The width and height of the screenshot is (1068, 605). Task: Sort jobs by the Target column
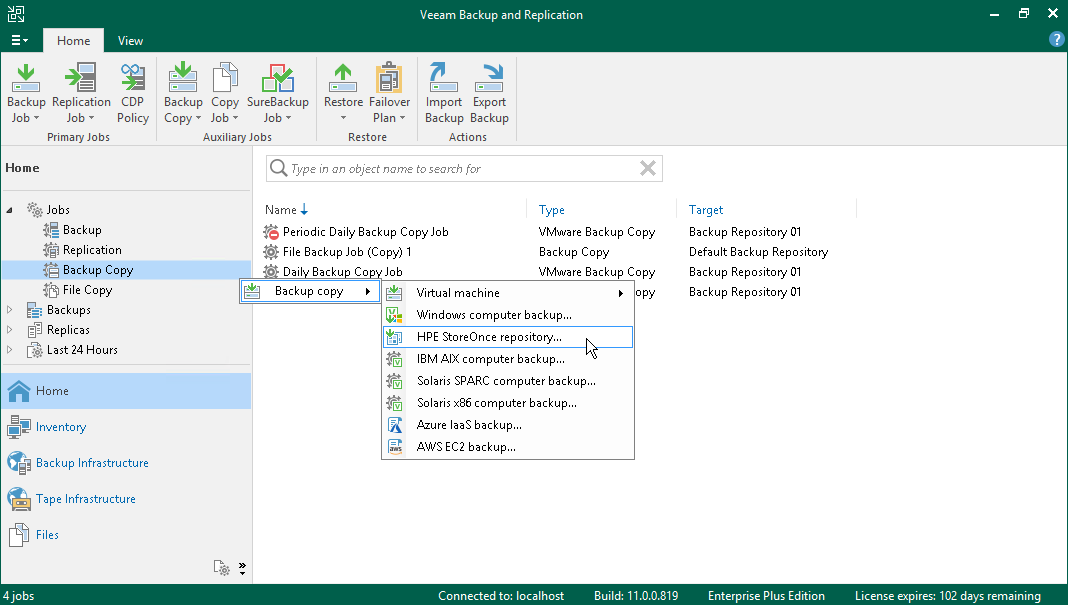[706, 210]
